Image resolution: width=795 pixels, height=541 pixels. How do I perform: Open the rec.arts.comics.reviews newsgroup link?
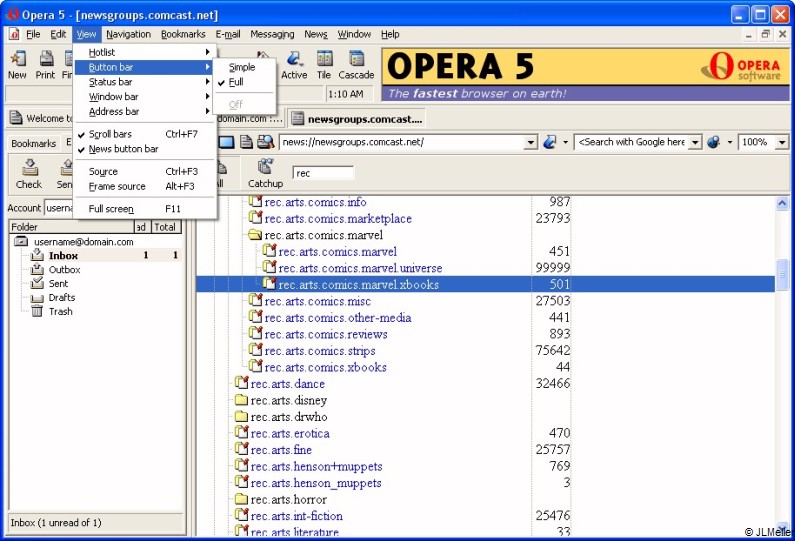tap(326, 334)
